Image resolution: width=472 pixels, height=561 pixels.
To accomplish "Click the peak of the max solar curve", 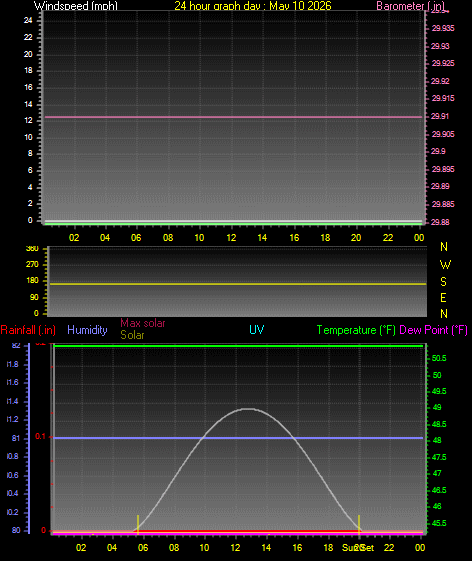I will coord(248,409).
